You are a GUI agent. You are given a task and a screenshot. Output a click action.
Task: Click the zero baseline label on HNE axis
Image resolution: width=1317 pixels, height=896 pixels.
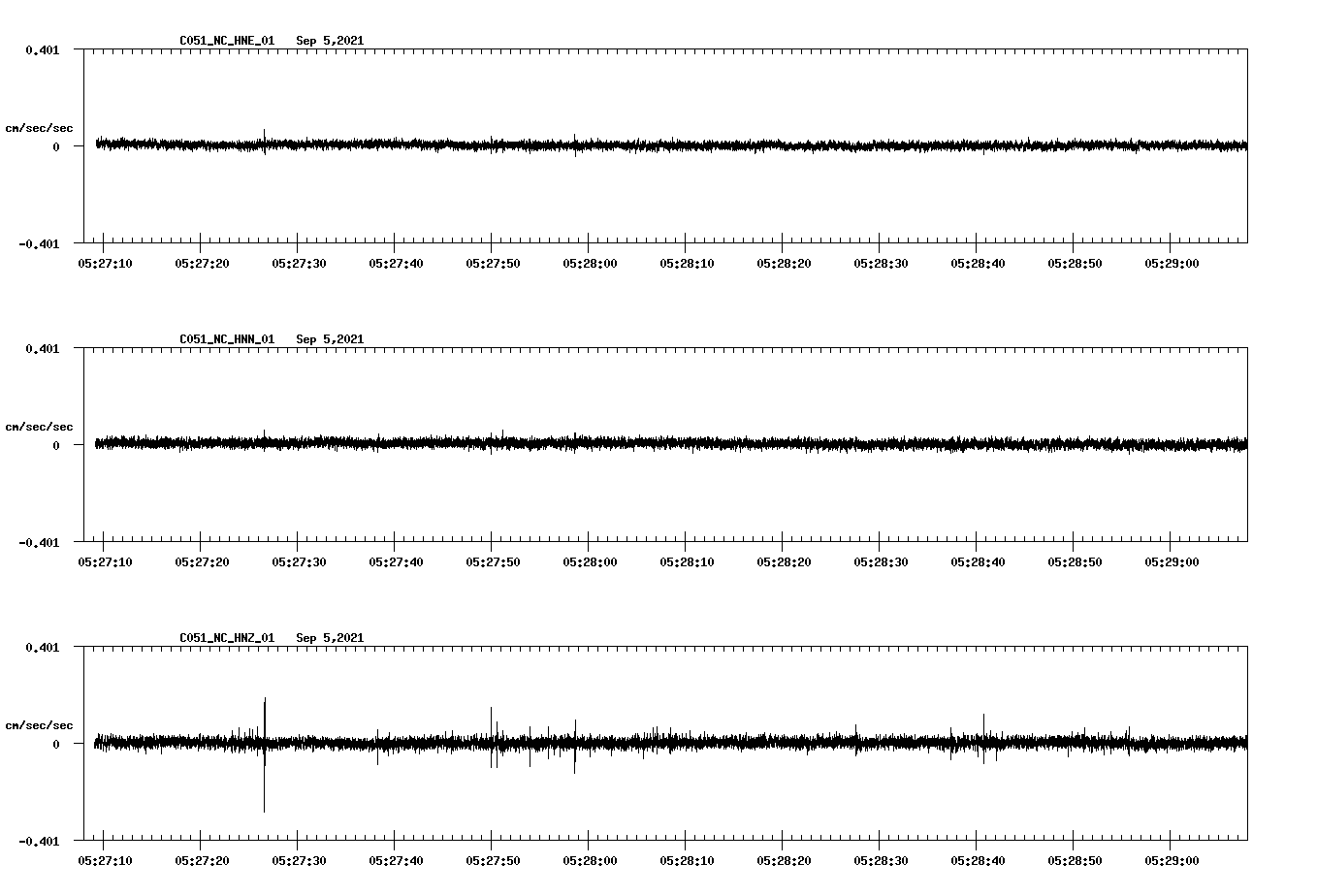56,146
